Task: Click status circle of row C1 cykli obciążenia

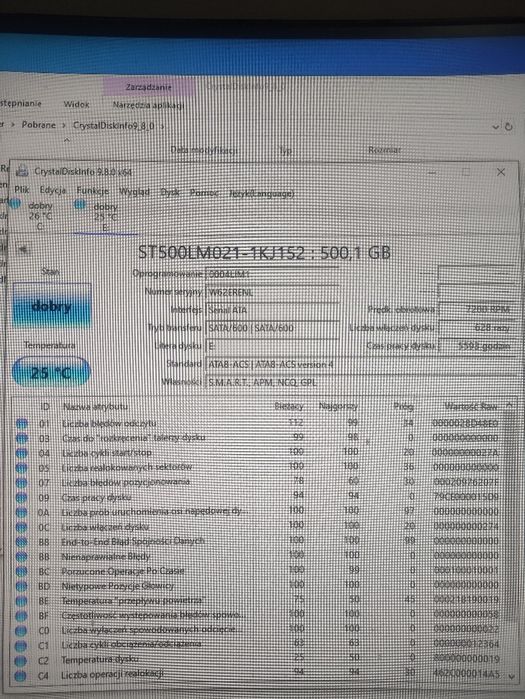Action: pyautogui.click(x=21, y=646)
